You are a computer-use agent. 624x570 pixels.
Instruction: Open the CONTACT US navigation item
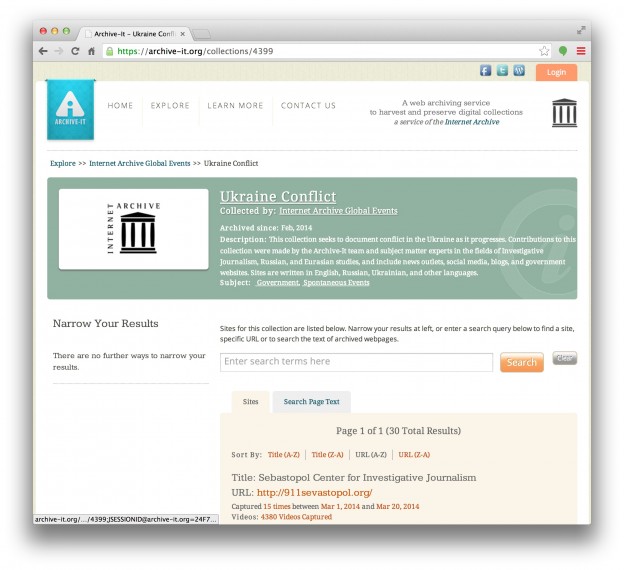308,105
